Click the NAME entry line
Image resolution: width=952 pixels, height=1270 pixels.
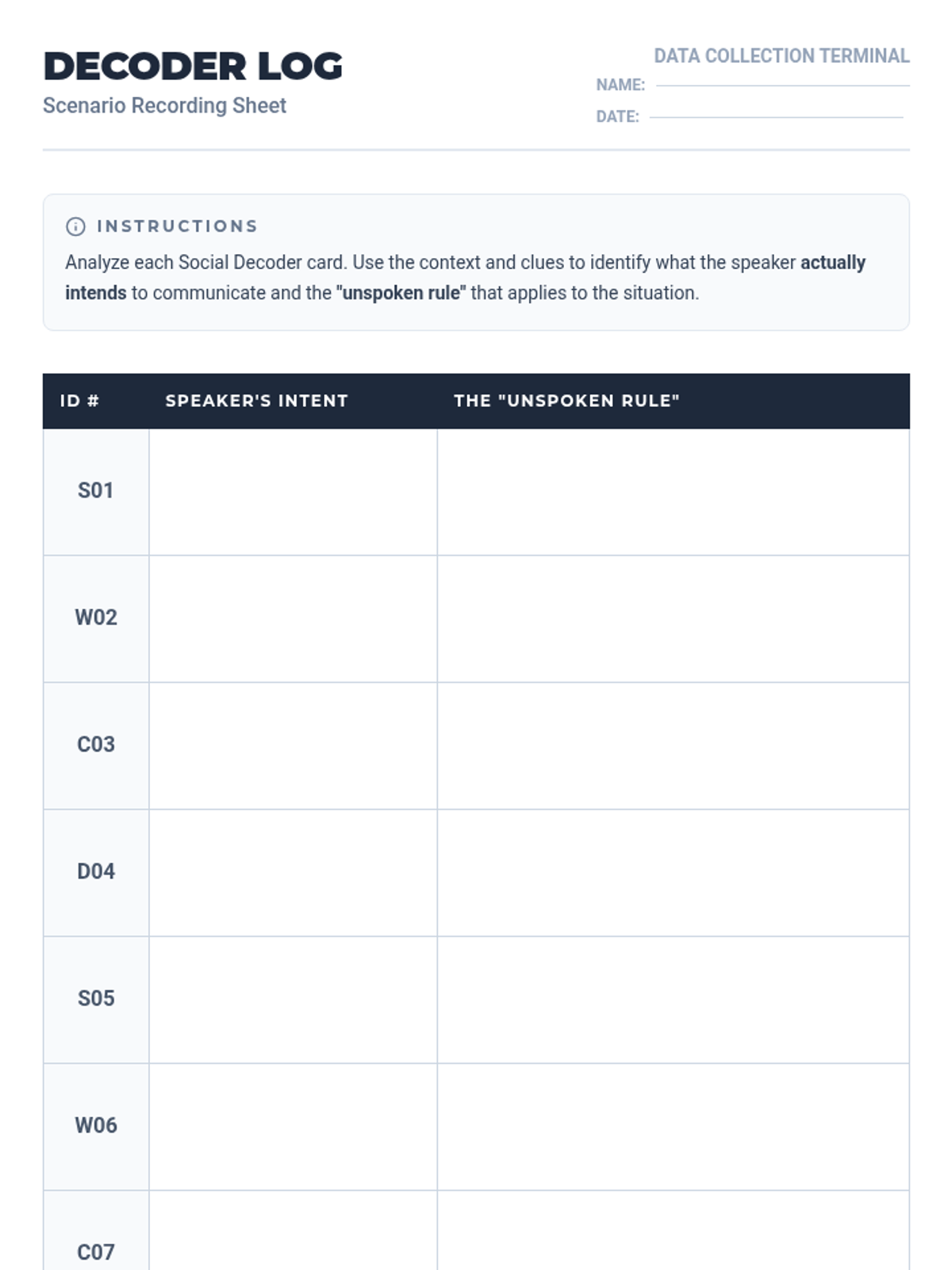coord(783,85)
